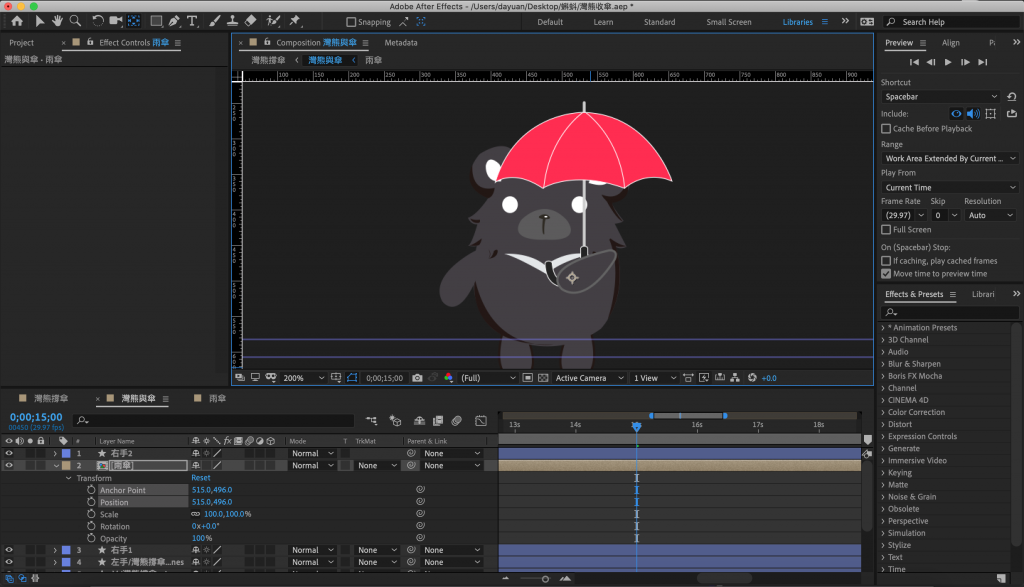The width and height of the screenshot is (1024, 587).
Task: Click composition mini-flowchart icon in timeline
Action: click(372, 421)
